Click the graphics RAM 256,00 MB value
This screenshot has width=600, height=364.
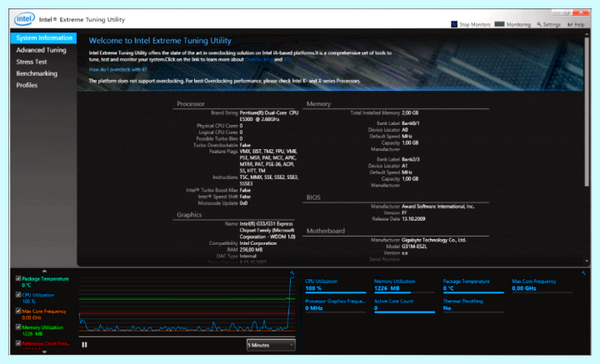coord(251,250)
